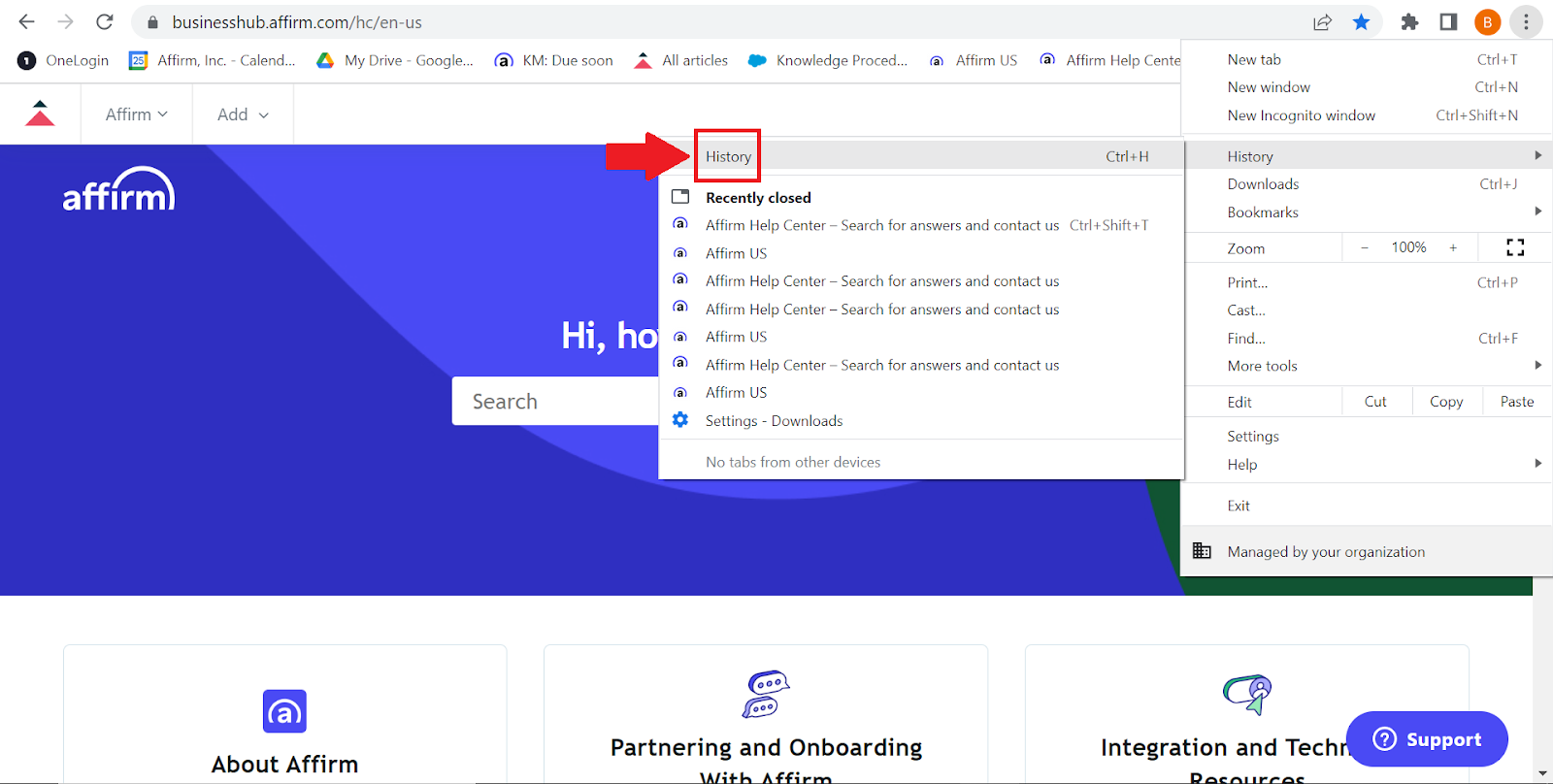
Task: Decrease zoom with the minus button
Action: pos(1365,247)
